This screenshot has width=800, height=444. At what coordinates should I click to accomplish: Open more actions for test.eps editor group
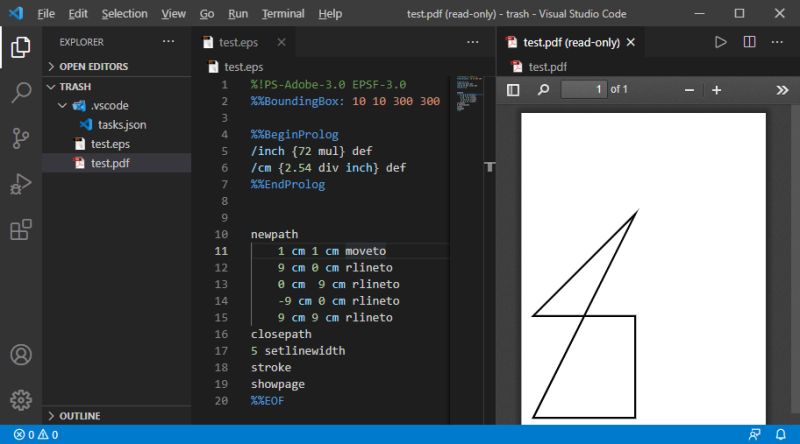[473, 42]
